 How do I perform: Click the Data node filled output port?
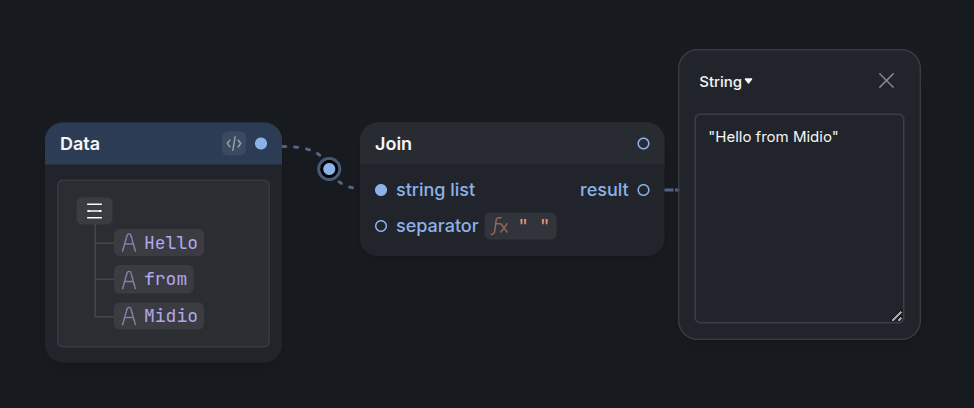261,143
